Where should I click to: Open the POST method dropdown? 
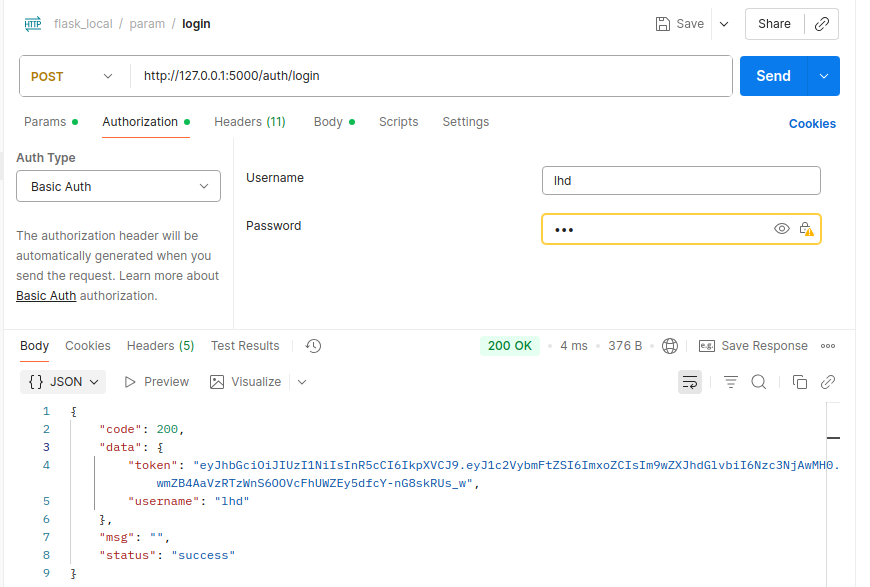tap(74, 76)
